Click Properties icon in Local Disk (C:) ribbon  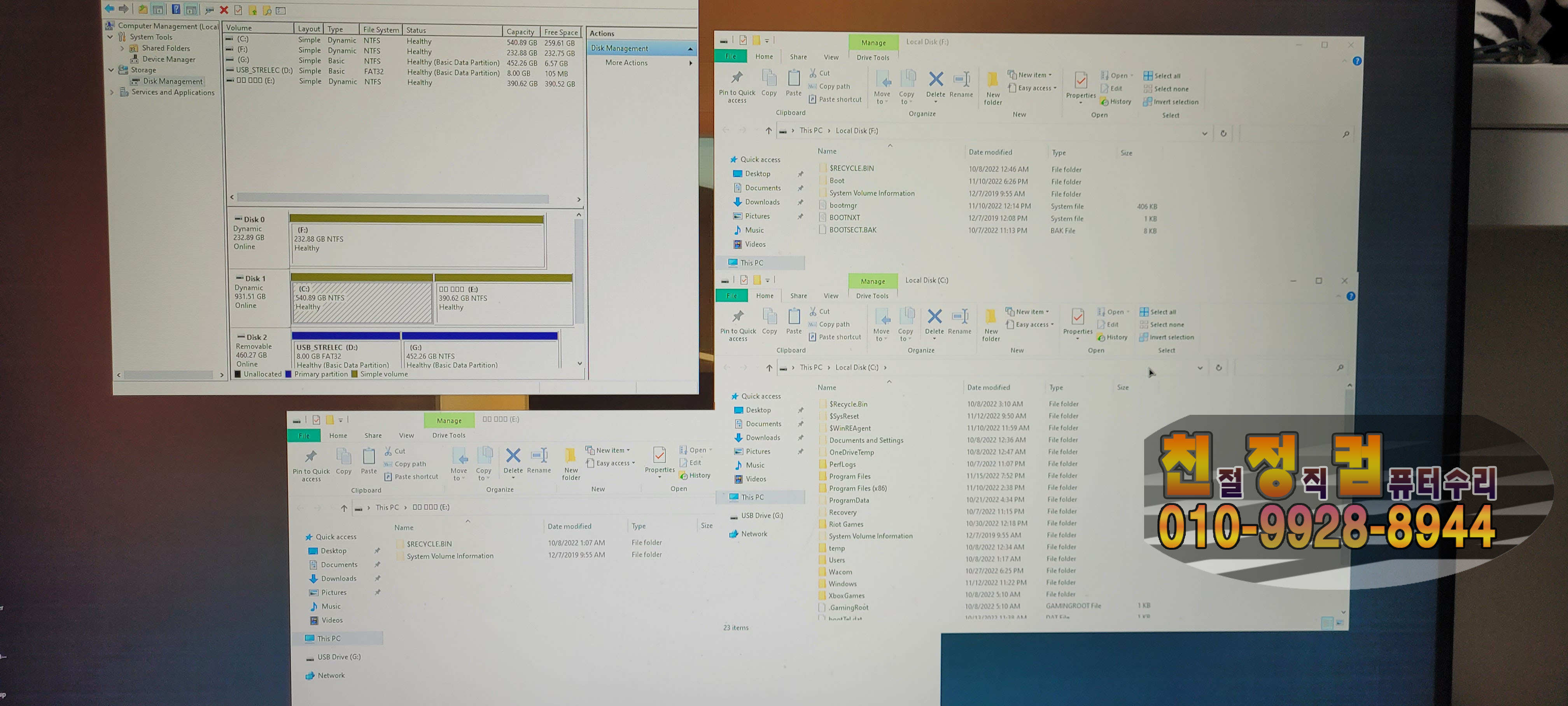[x=1077, y=317]
